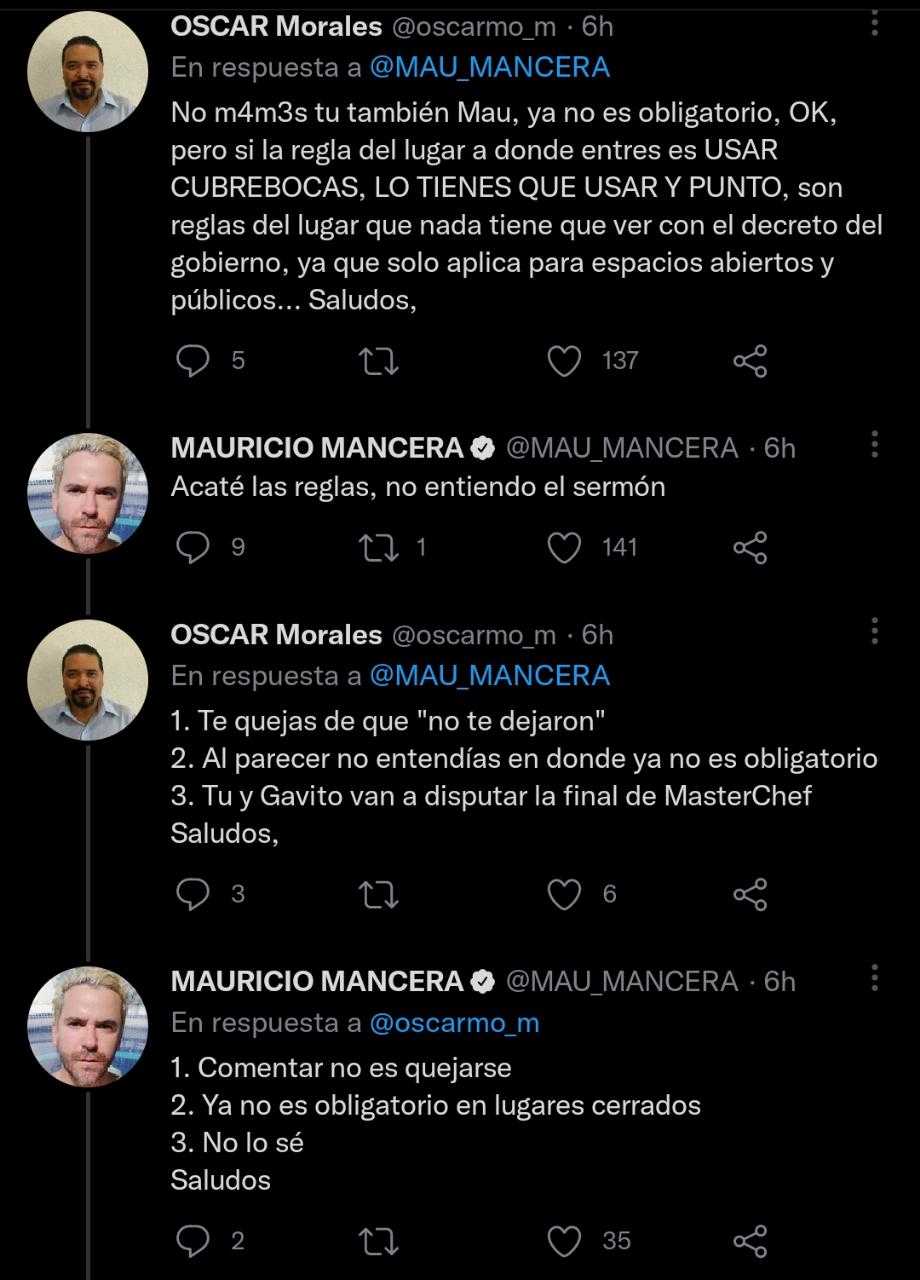The image size is (920, 1280).
Task: Open more options on the MasterChef tweet
Action: (875, 631)
